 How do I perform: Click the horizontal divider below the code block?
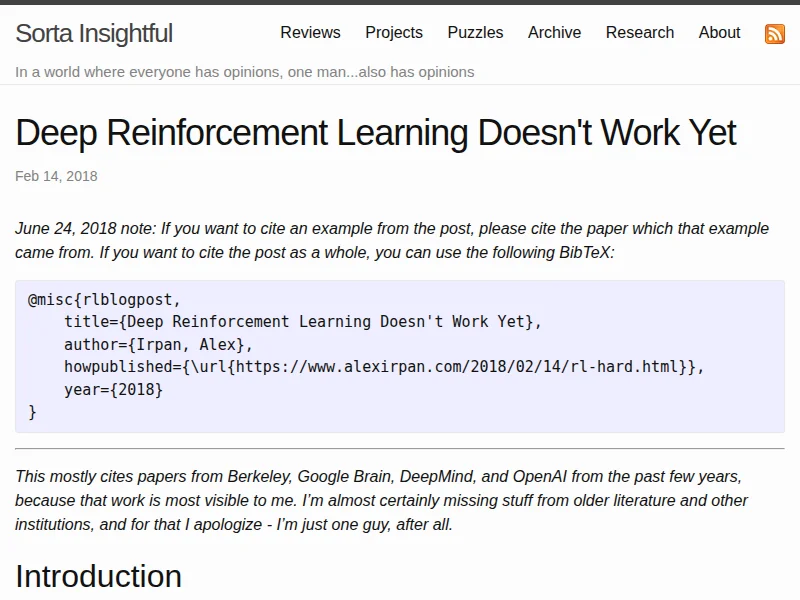(400, 449)
